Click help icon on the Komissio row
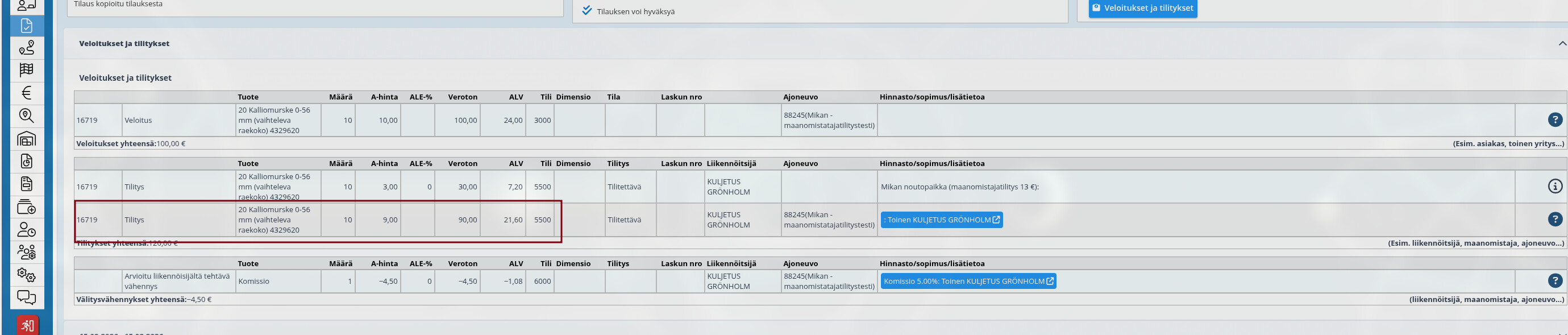Image resolution: width=1568 pixels, height=335 pixels. click(1554, 281)
